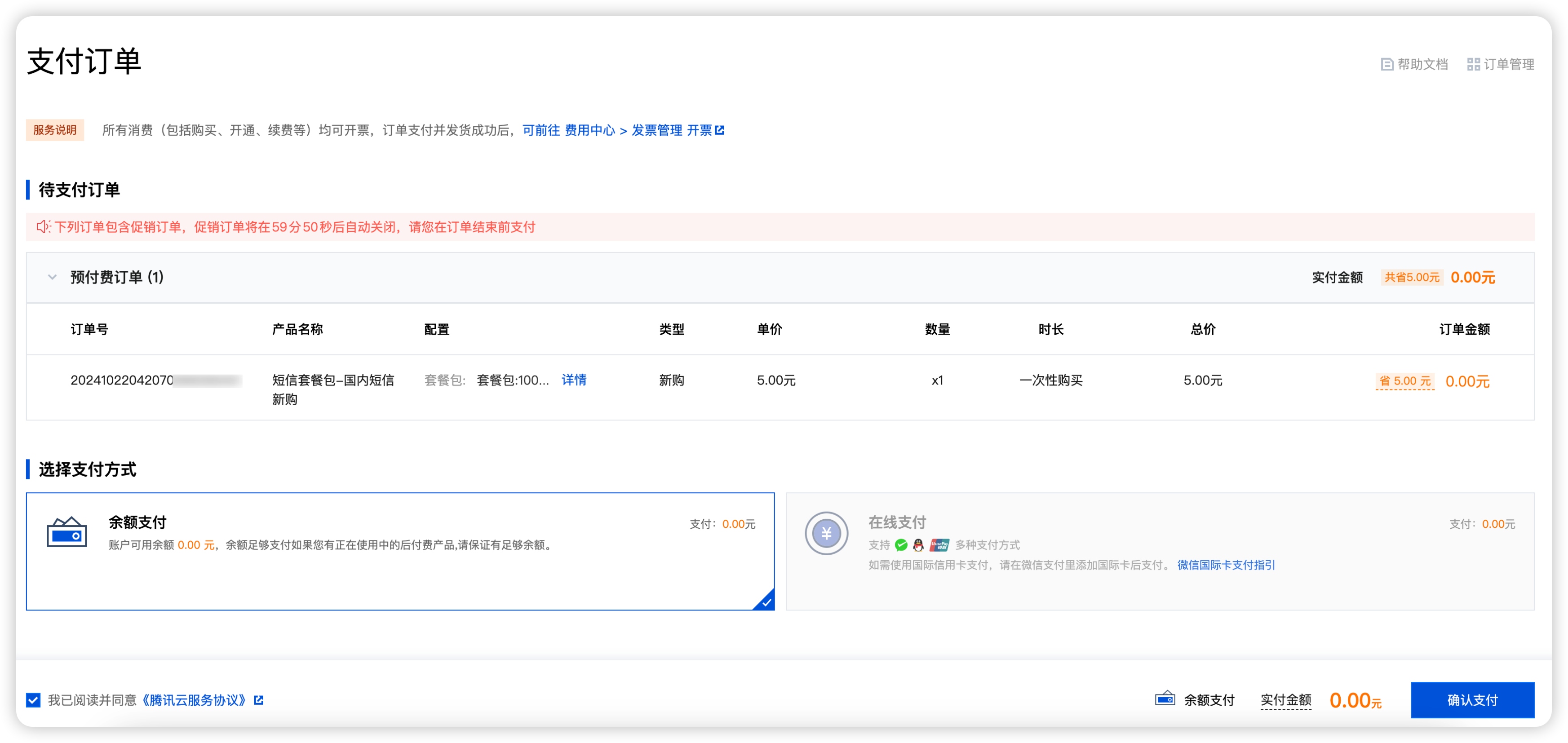The height and width of the screenshot is (743, 1568).
Task: Open 微信国际卡支付指引 guide link
Action: (1226, 565)
